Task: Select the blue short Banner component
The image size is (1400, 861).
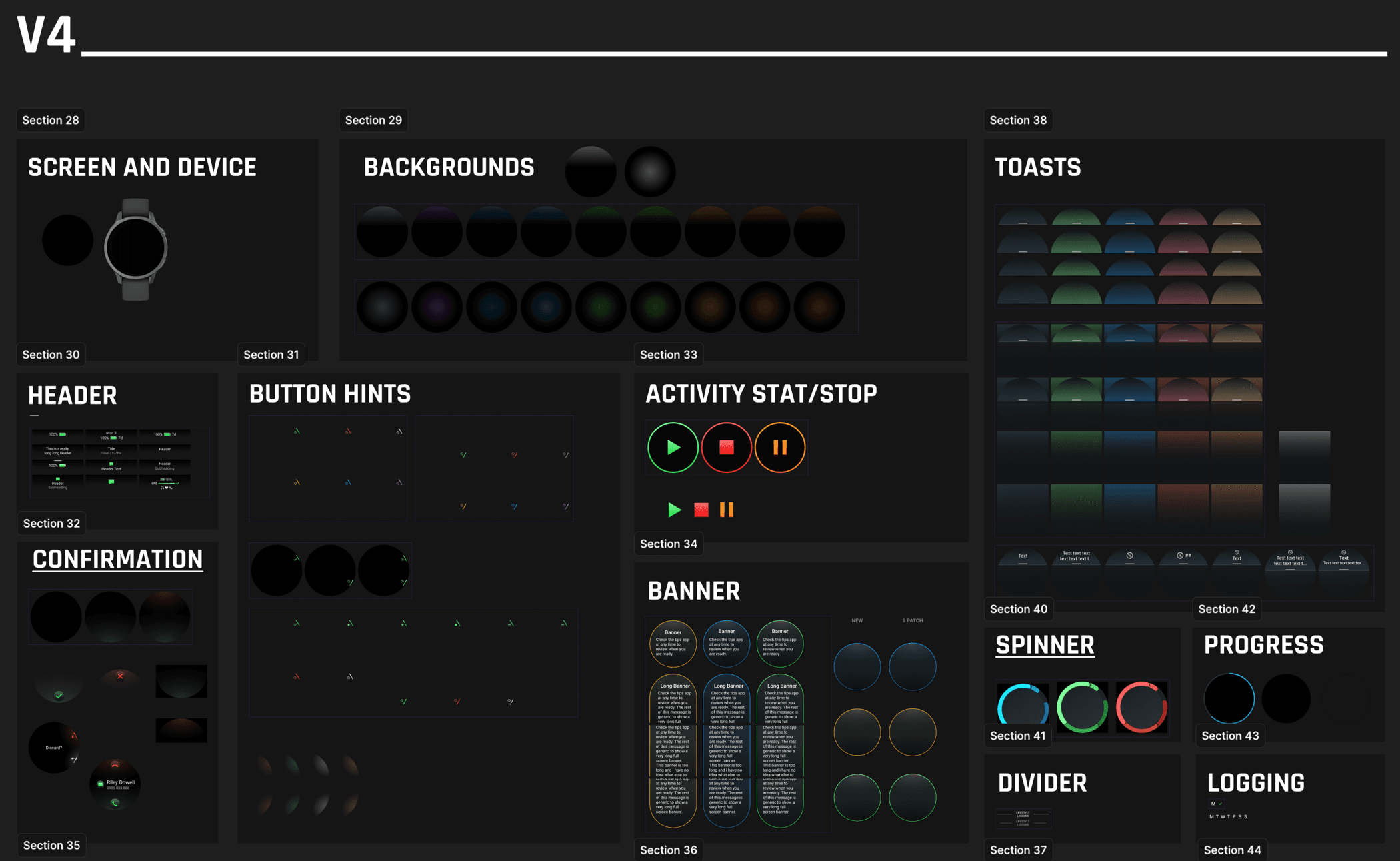Action: tap(726, 644)
